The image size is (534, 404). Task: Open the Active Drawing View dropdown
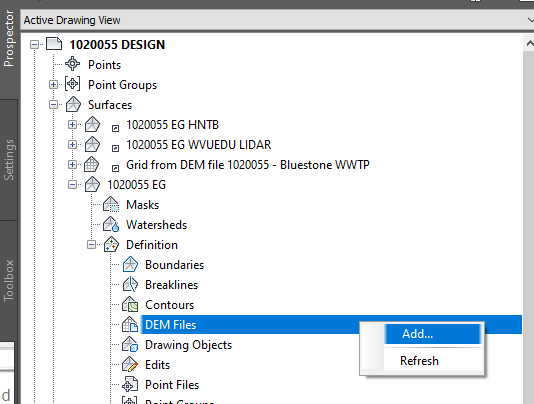coord(530,20)
